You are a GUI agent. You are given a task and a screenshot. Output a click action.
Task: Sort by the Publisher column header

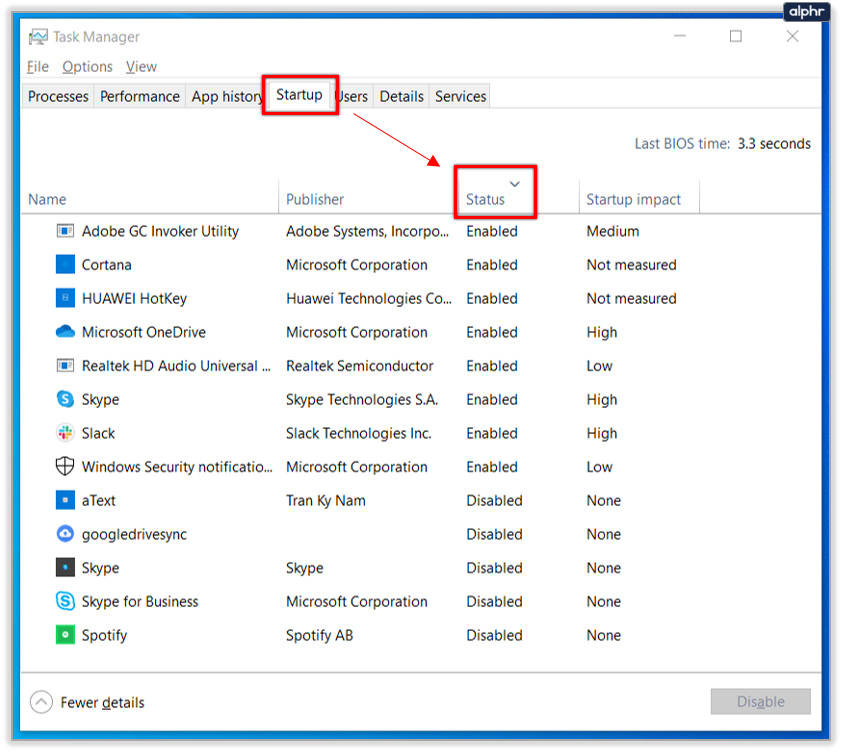pos(366,196)
